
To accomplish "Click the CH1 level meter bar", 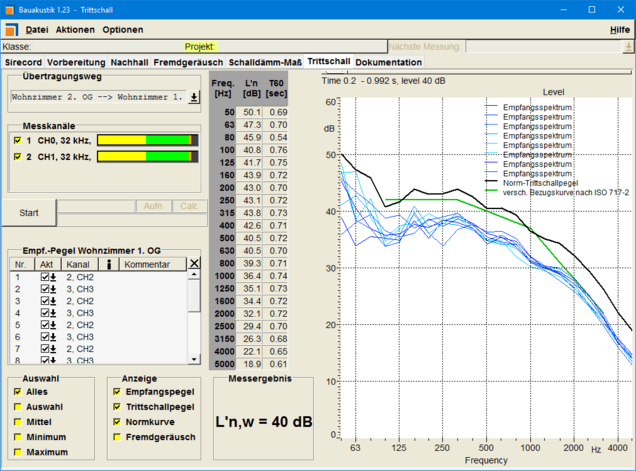I will [148, 156].
